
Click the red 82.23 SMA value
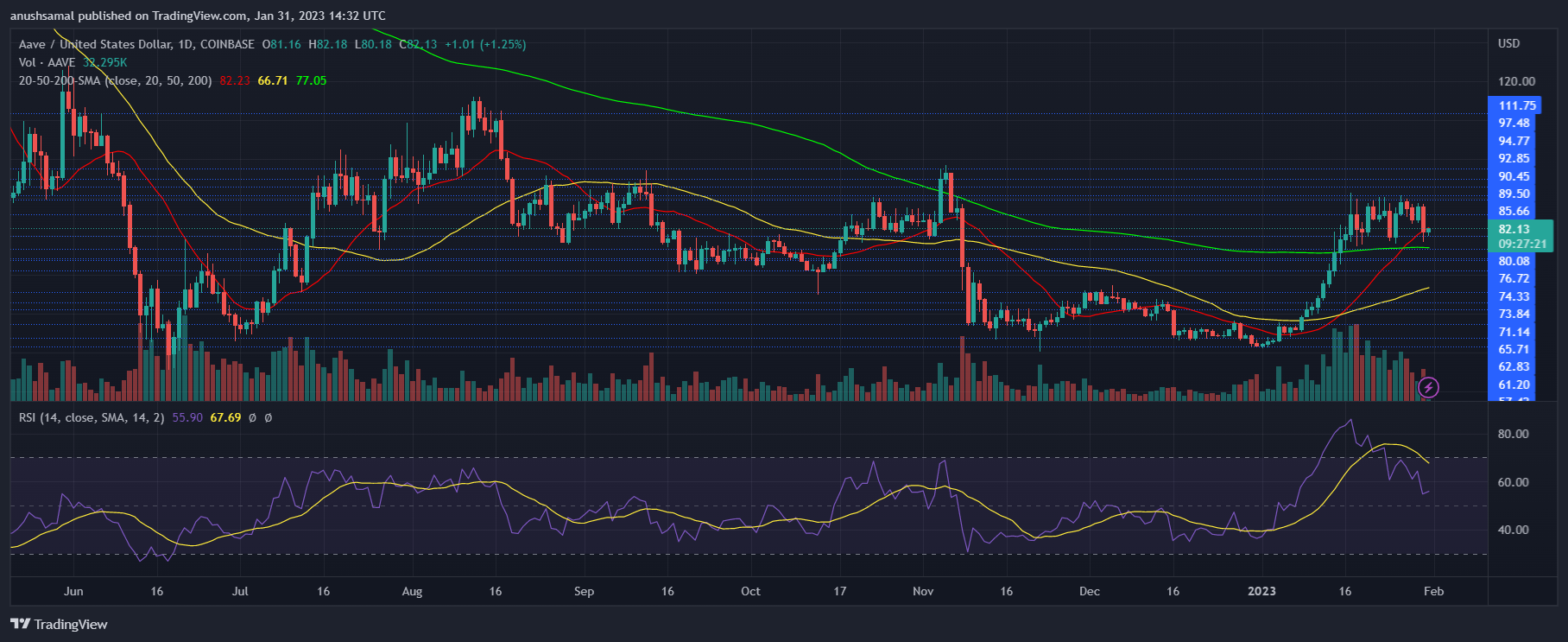[x=235, y=80]
